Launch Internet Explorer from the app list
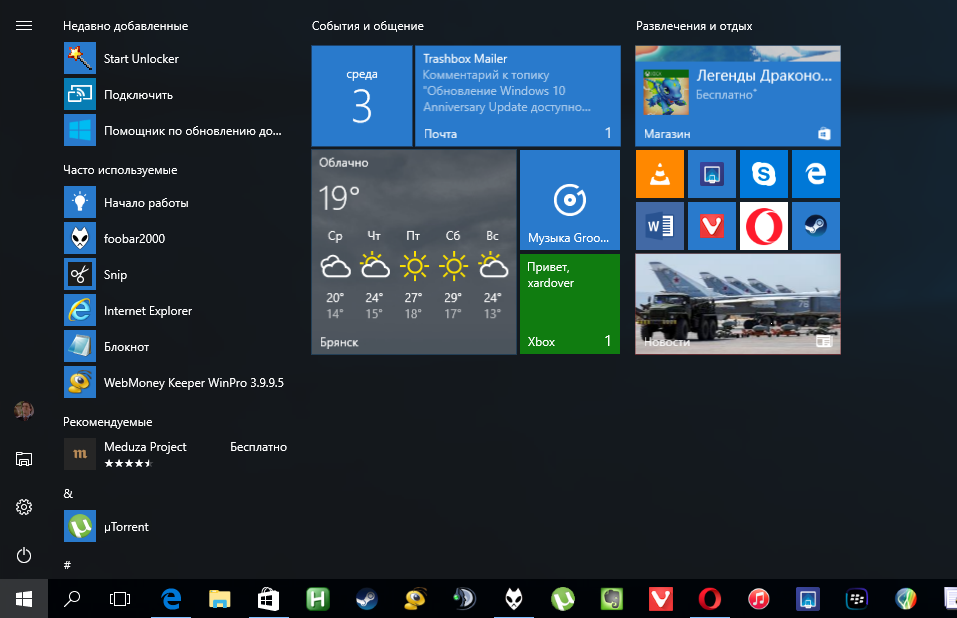This screenshot has width=957, height=618. pyautogui.click(x=174, y=311)
